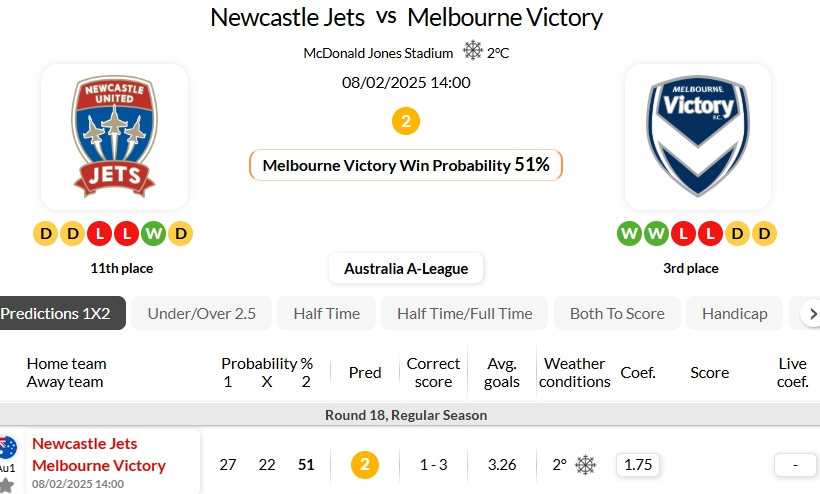Click the Newcastle Jets team logo
820x494 pixels.
[x=114, y=136]
